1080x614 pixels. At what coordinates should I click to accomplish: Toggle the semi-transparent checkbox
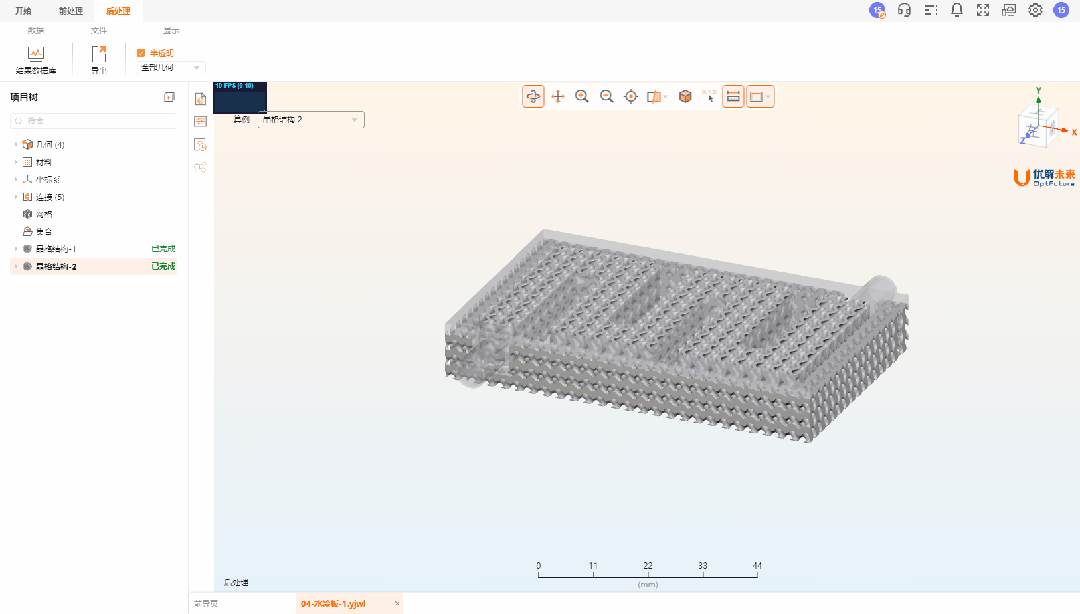[x=141, y=53]
